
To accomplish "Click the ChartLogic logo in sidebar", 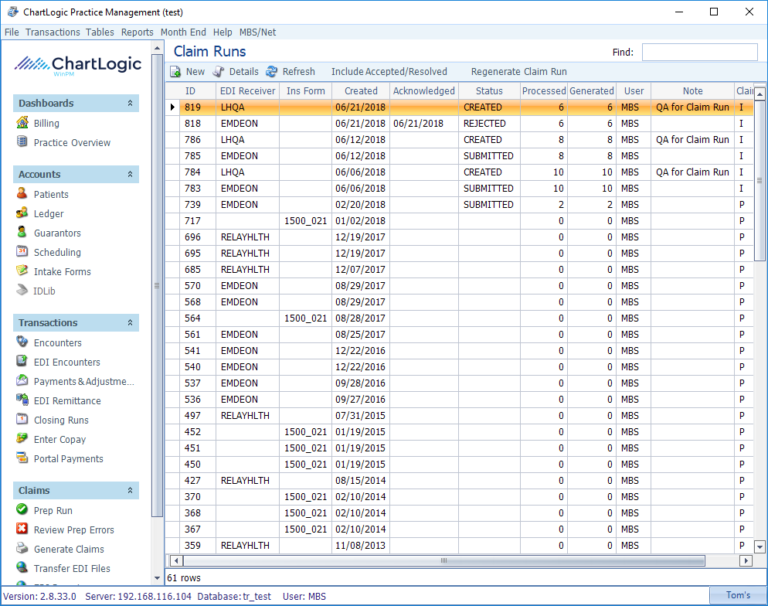I will click(x=78, y=65).
